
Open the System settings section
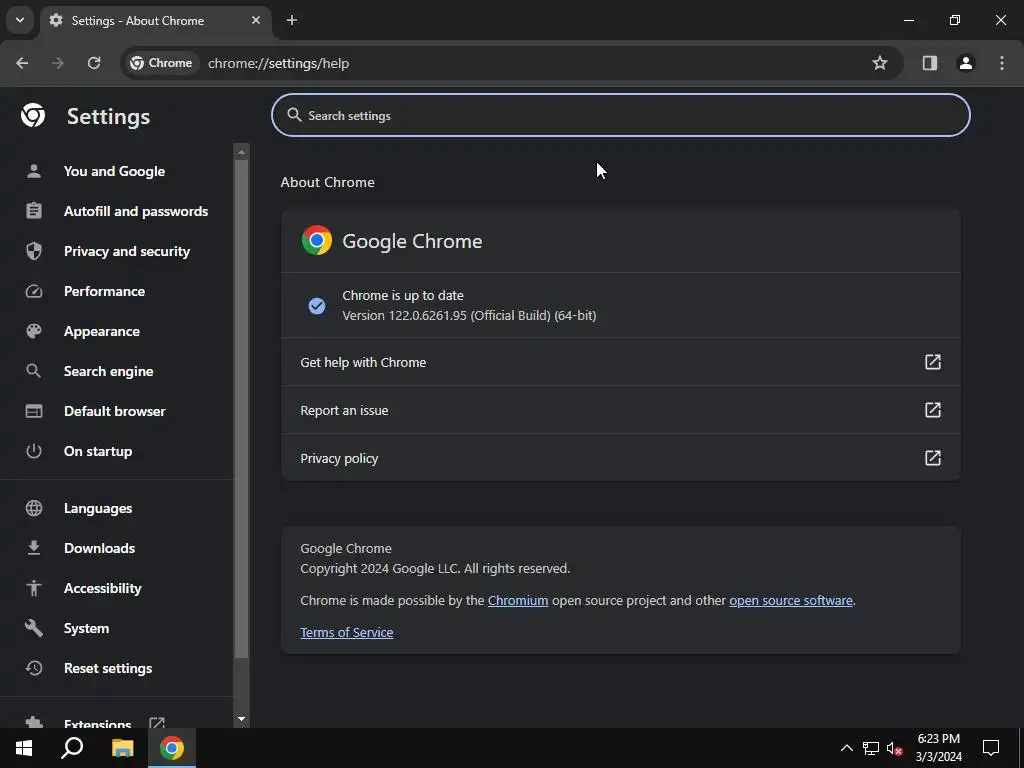tap(116, 628)
